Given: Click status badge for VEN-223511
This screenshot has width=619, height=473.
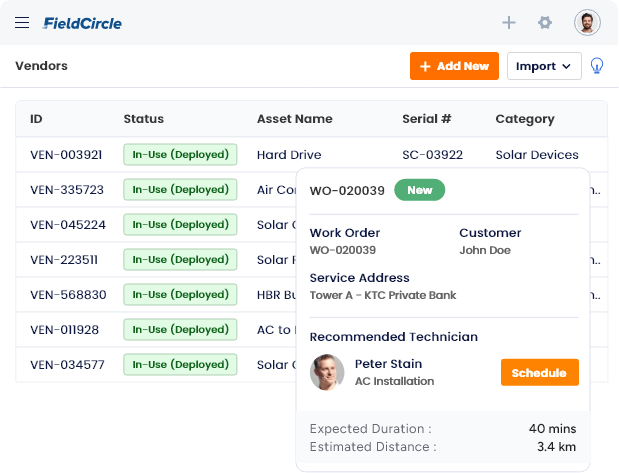Looking at the screenshot, I should [180, 259].
